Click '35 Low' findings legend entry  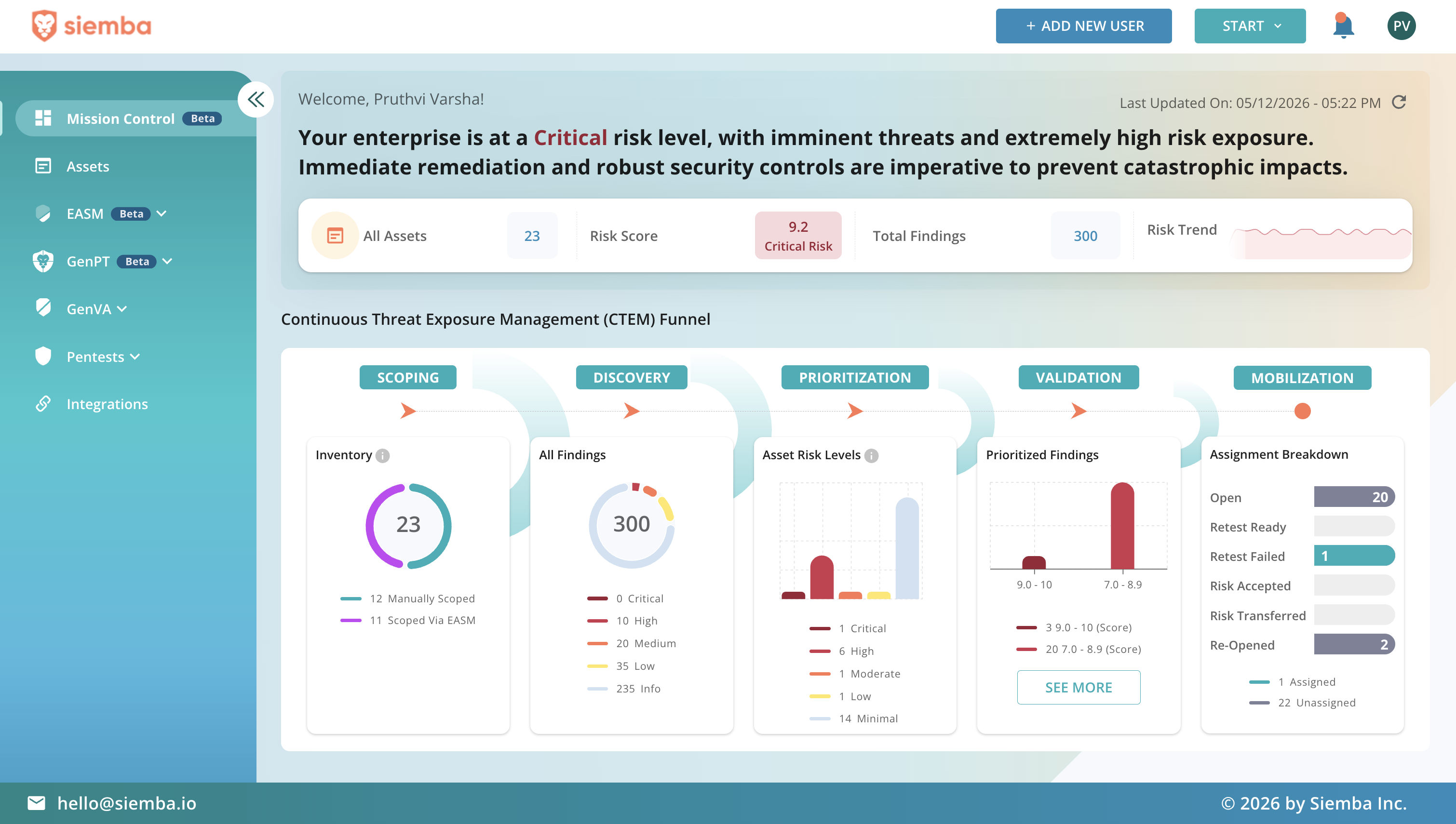[621, 666]
